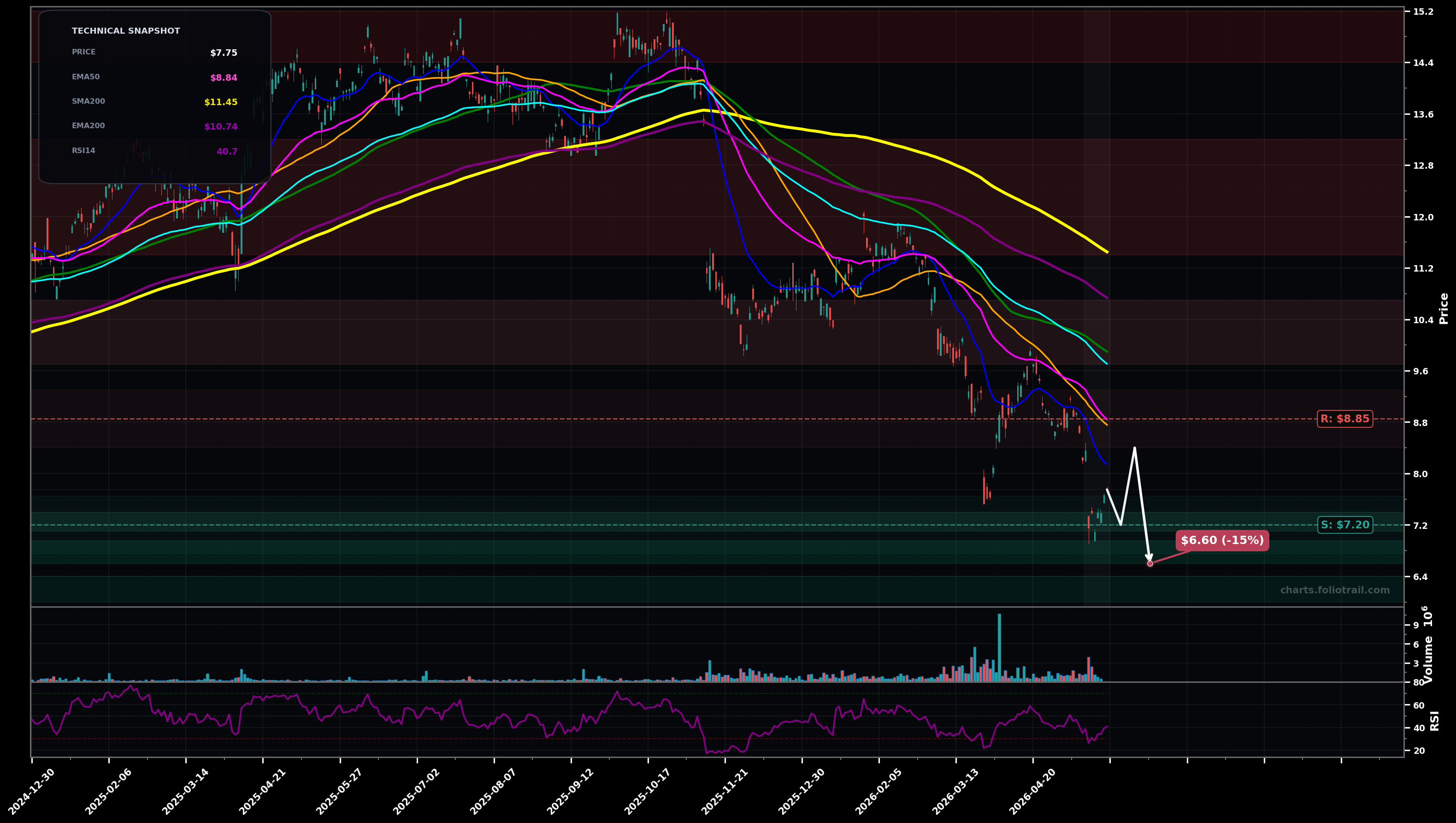Click the SMA200 label in snapshot

click(88, 101)
